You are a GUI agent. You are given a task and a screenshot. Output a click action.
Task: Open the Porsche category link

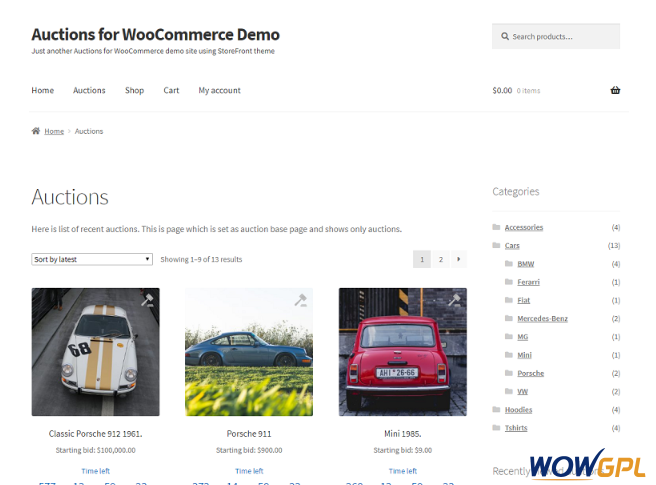pyautogui.click(x=530, y=373)
